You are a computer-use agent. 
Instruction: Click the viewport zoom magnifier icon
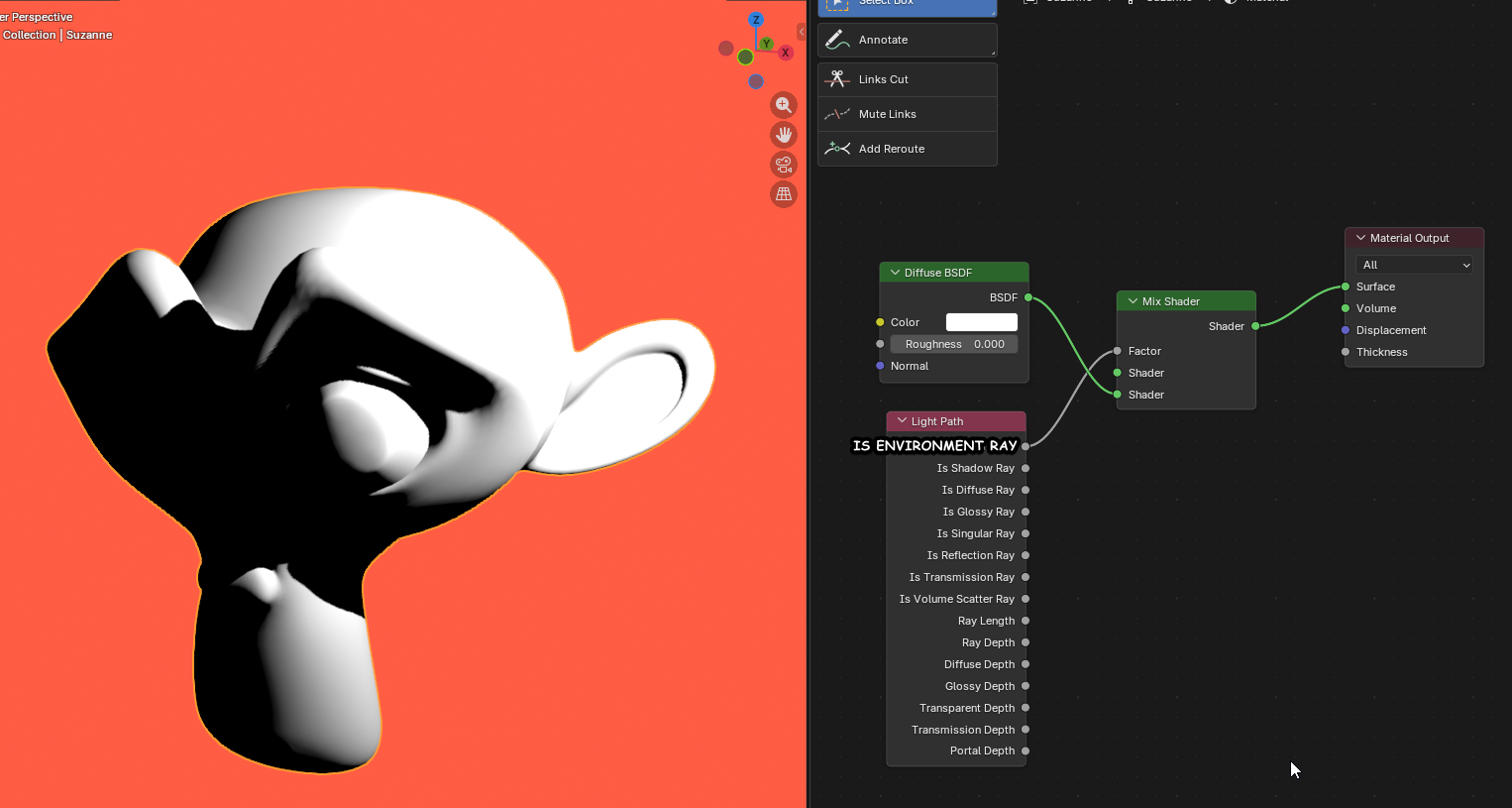tap(784, 105)
